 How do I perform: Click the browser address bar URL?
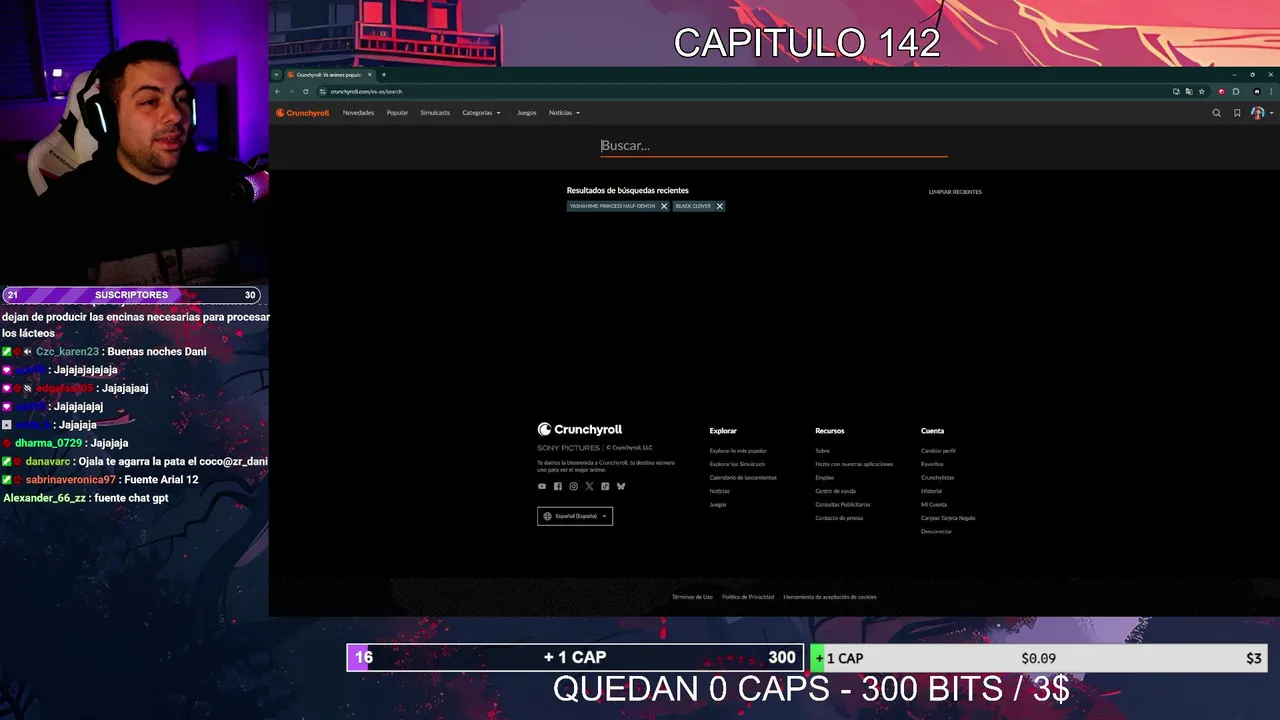coord(366,91)
